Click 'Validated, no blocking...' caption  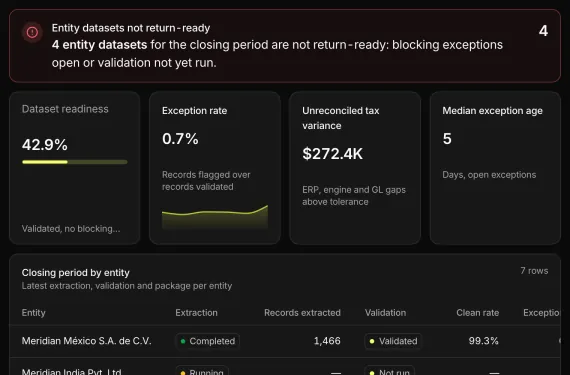[x=71, y=229]
